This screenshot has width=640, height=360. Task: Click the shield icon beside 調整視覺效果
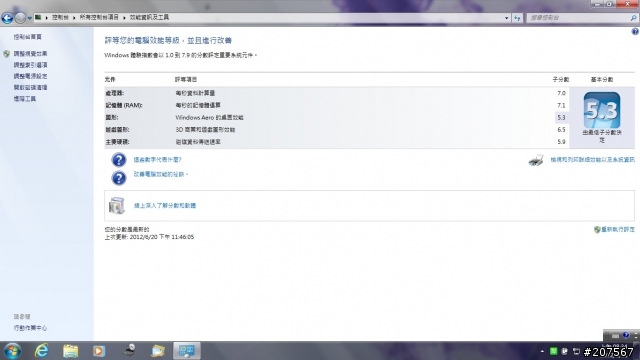click(7, 54)
